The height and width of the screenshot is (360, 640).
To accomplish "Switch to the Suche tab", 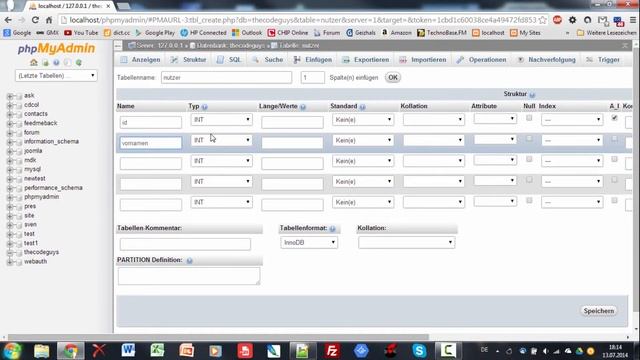I will [x=268, y=60].
